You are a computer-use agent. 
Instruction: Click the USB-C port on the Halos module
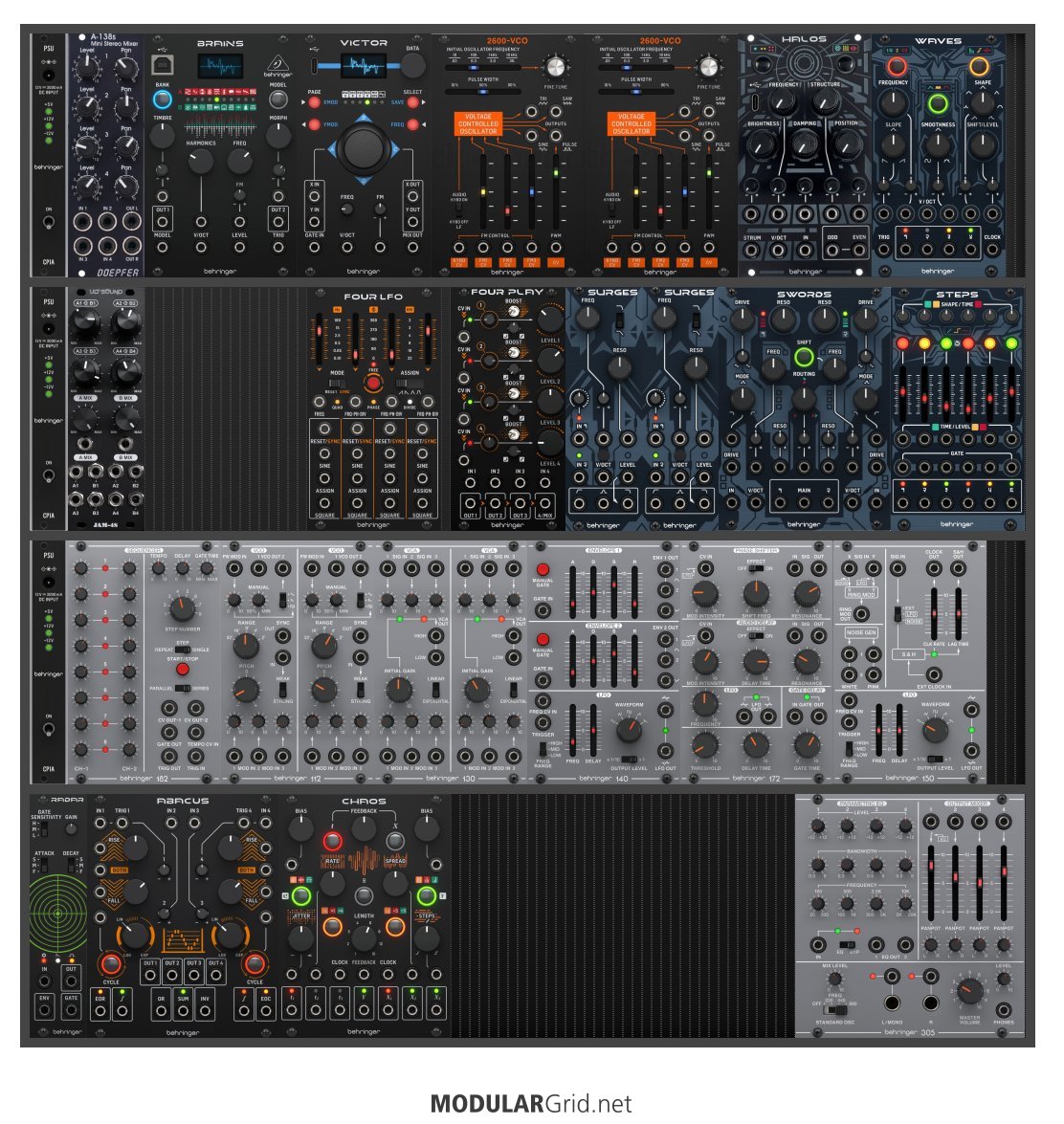tap(756, 101)
